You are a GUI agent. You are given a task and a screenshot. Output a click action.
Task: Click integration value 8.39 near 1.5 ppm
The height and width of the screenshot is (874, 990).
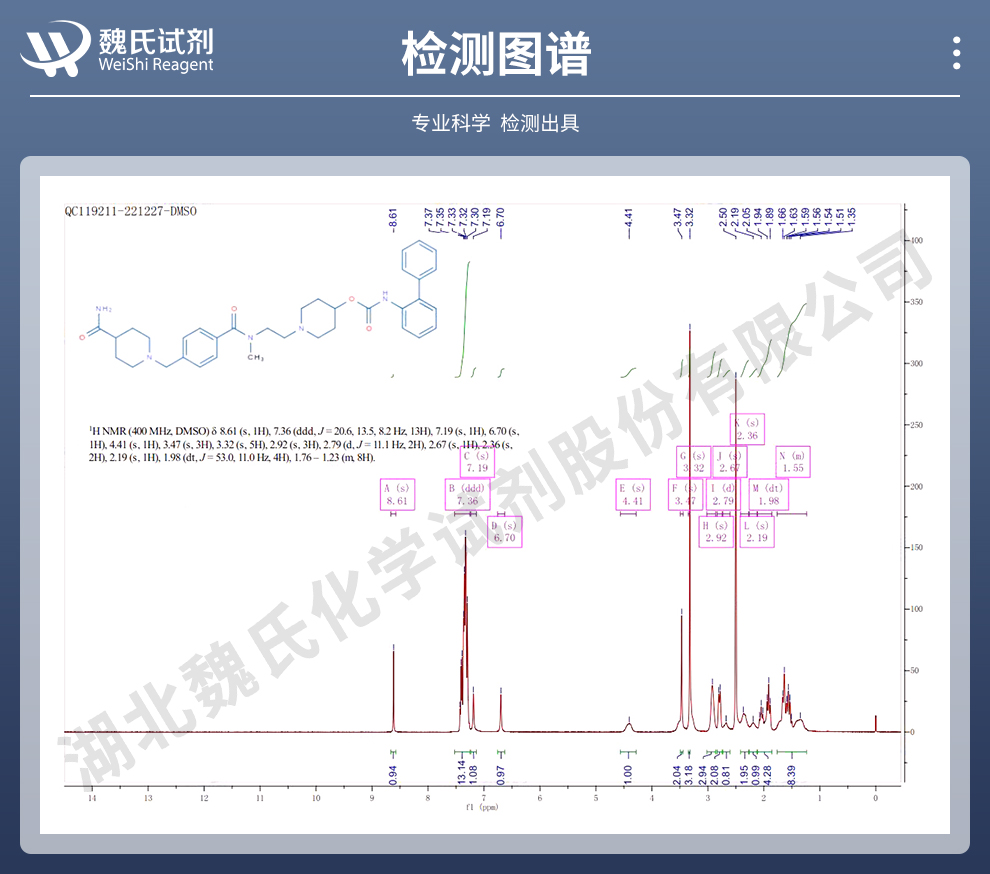[x=792, y=775]
